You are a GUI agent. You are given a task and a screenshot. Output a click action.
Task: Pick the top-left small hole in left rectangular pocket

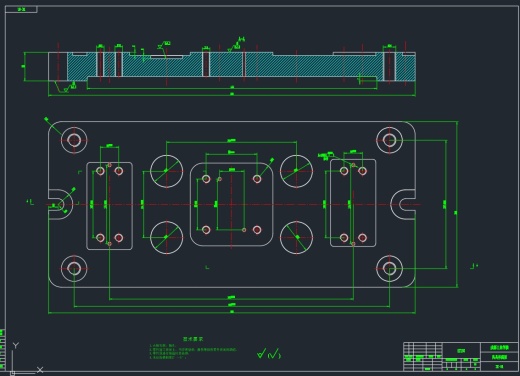click(100, 171)
